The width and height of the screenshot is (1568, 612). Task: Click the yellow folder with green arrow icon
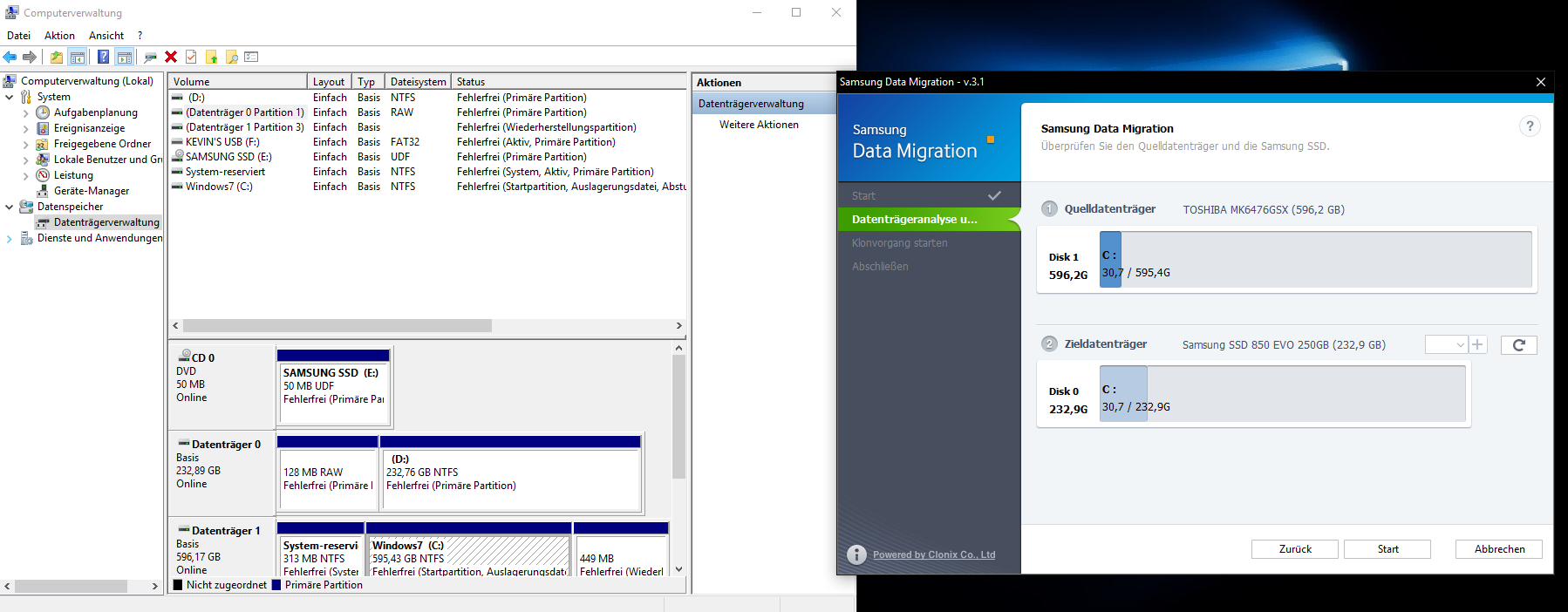click(x=211, y=57)
